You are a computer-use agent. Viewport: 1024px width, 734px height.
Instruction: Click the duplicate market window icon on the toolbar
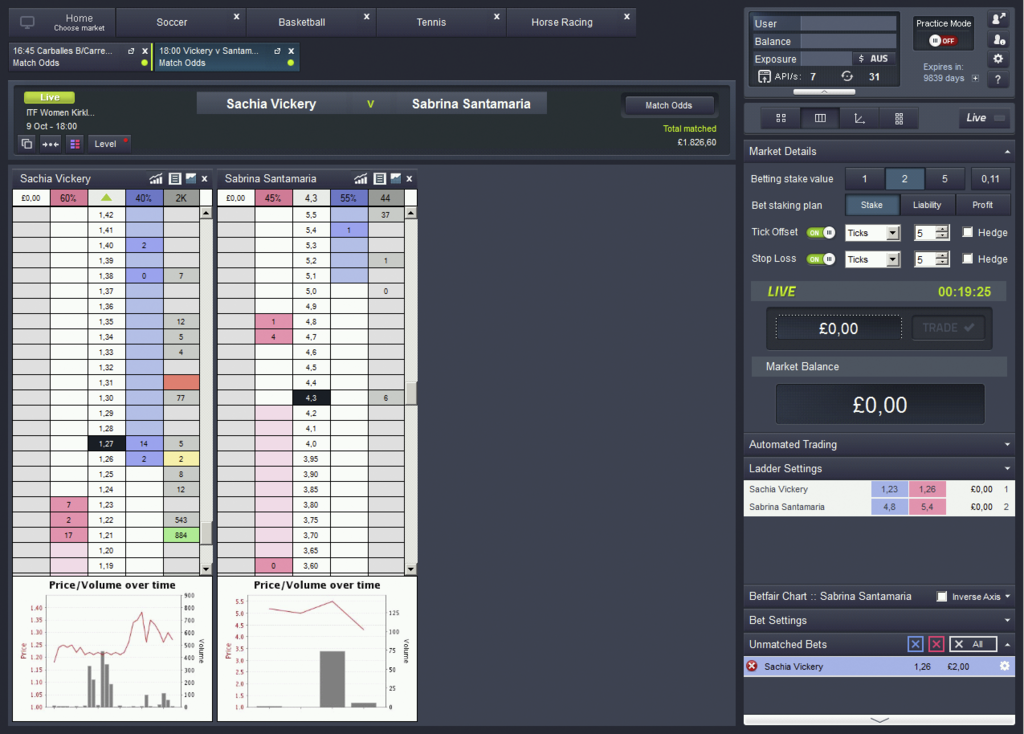click(25, 143)
